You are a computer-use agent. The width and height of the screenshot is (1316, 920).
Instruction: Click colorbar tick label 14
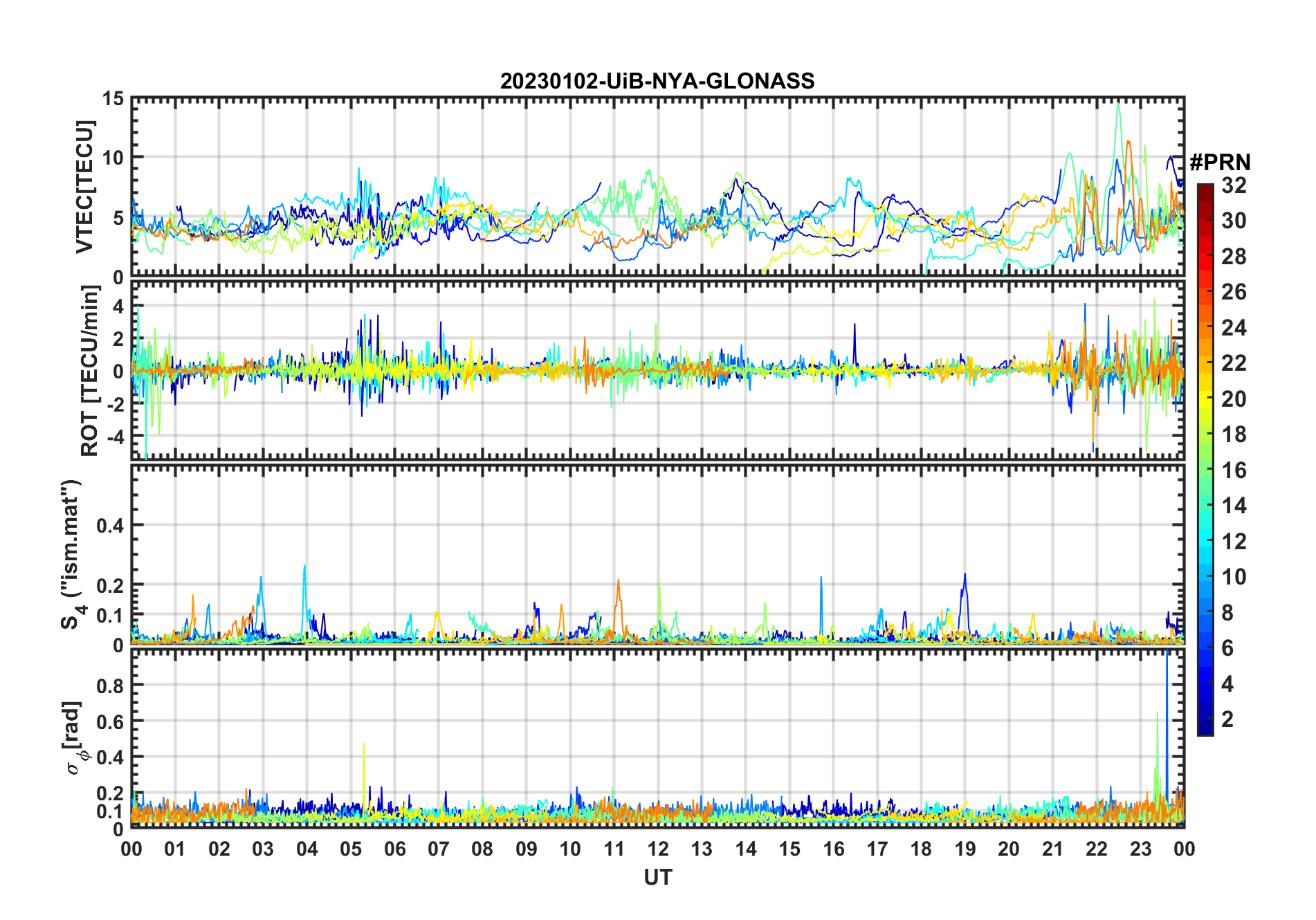point(1234,506)
